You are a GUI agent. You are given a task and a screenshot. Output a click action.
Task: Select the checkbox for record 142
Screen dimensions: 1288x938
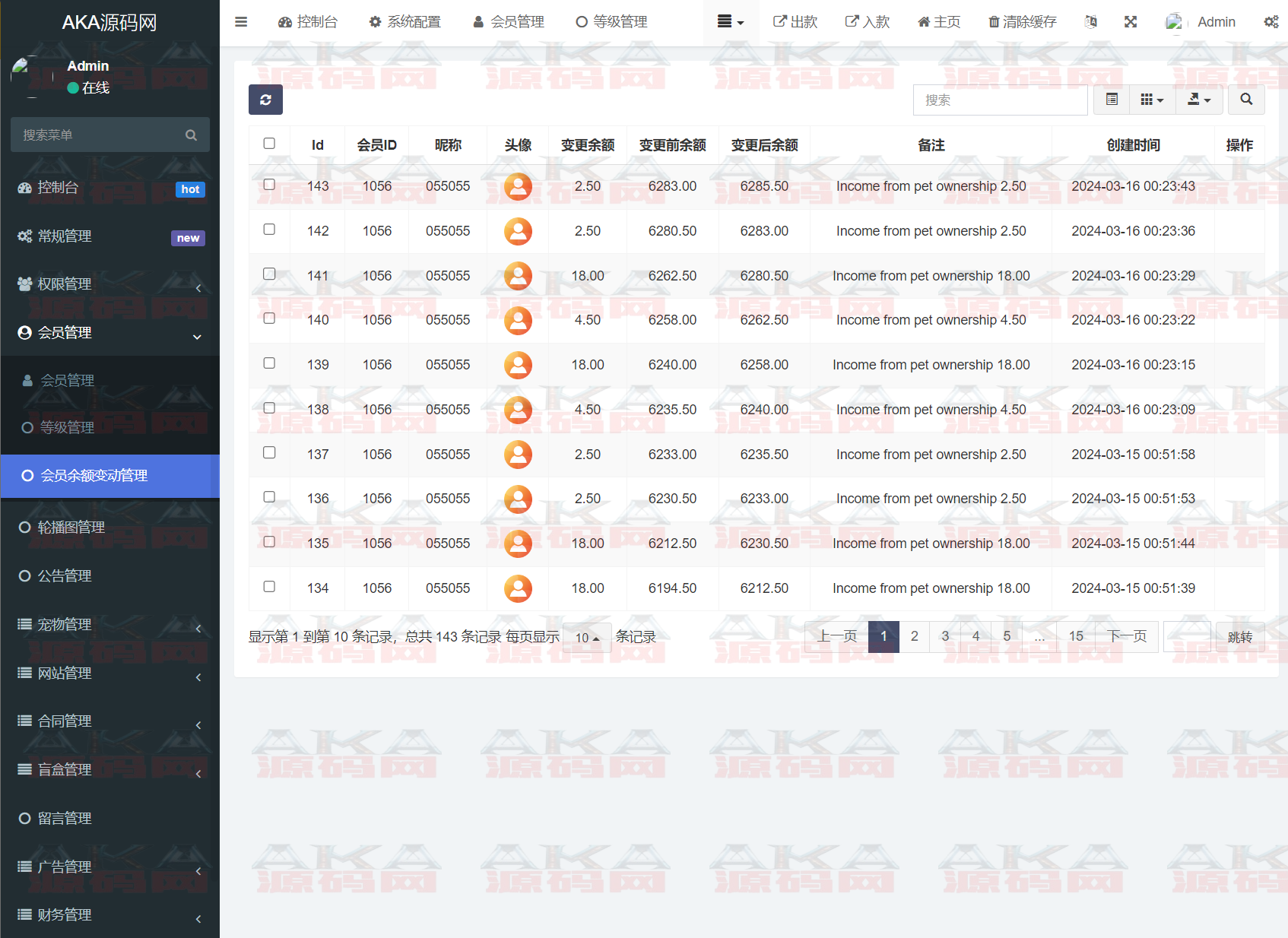coord(269,230)
